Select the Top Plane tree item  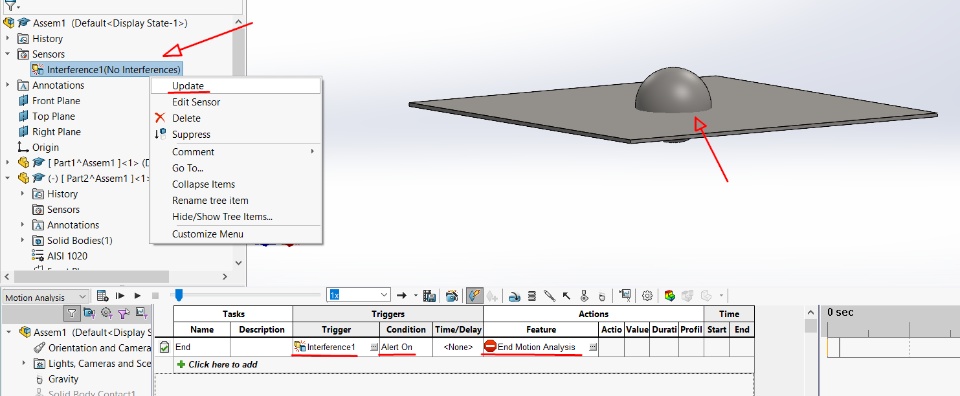pos(48,116)
